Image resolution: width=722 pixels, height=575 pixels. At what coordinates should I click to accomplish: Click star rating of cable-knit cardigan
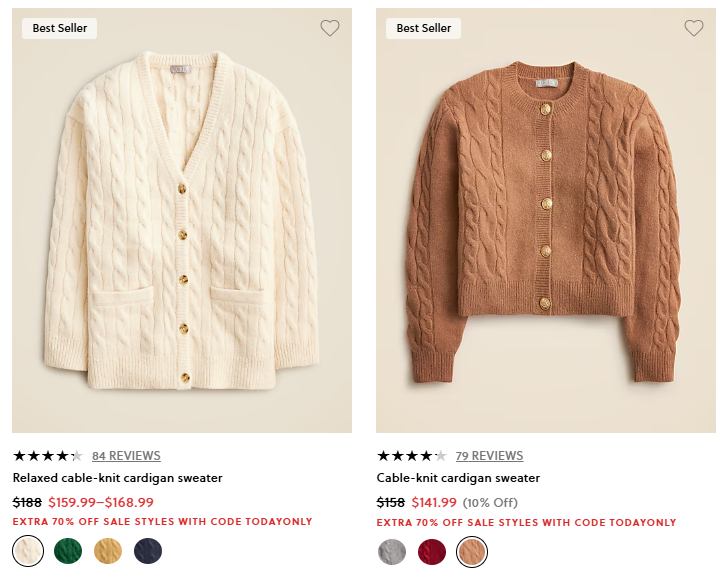[411, 456]
